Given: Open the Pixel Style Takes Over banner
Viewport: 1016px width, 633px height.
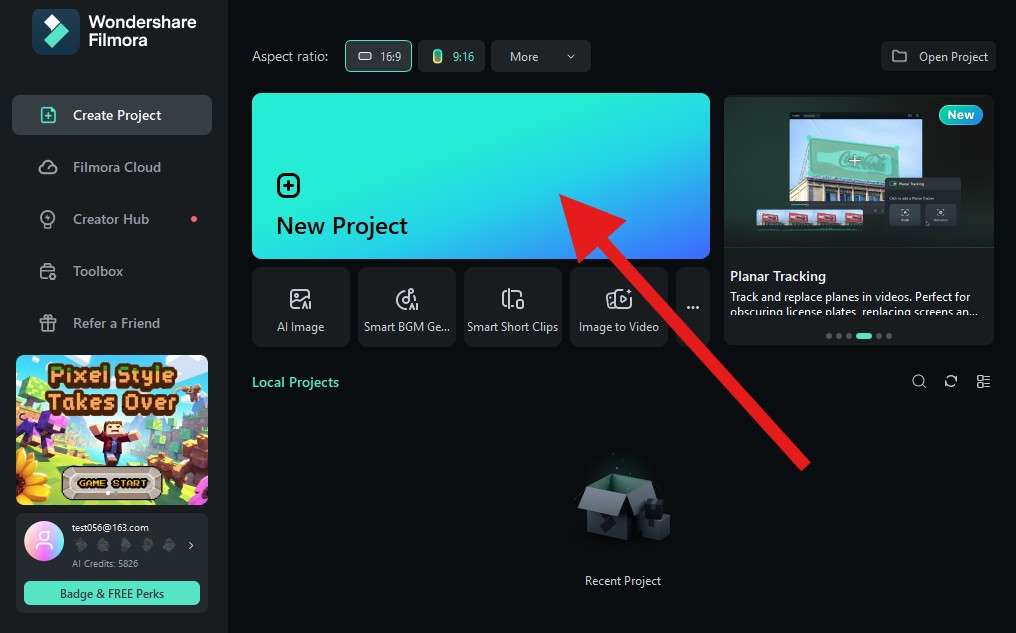Looking at the screenshot, I should (x=112, y=430).
